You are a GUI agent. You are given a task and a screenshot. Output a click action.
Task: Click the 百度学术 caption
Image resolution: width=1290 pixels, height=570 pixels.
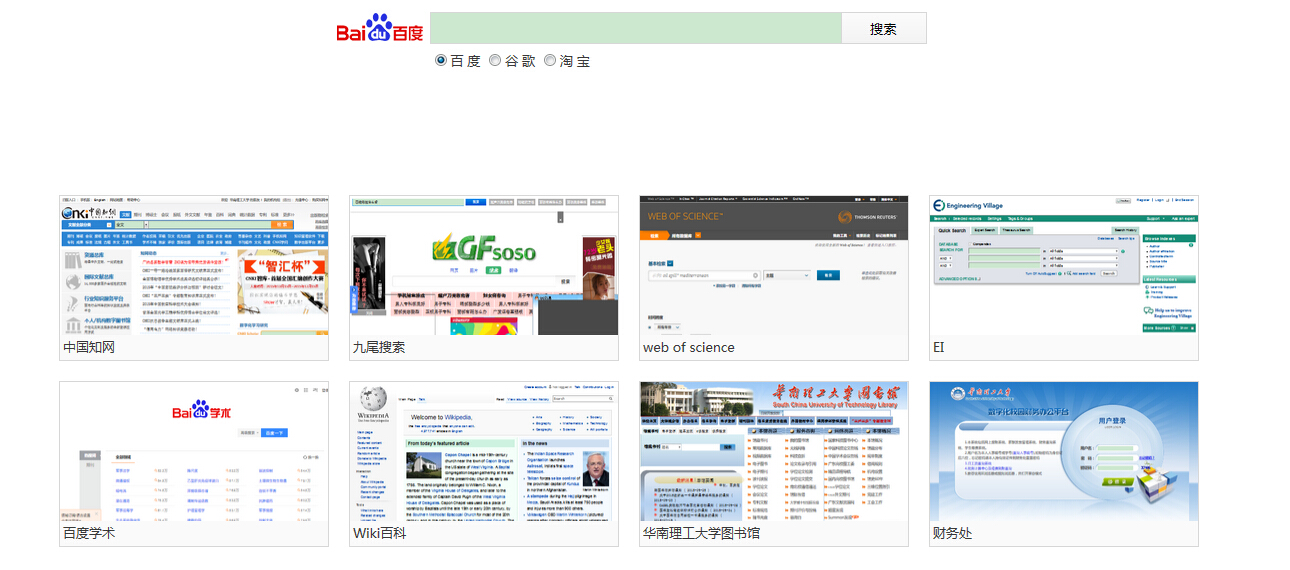coord(89,534)
